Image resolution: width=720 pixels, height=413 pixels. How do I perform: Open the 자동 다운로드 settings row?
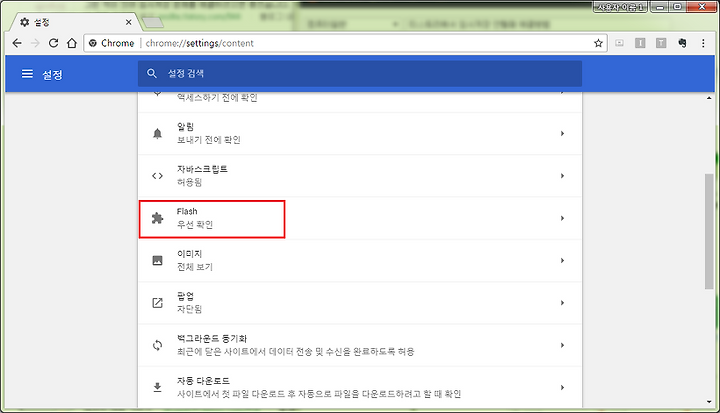point(360,387)
